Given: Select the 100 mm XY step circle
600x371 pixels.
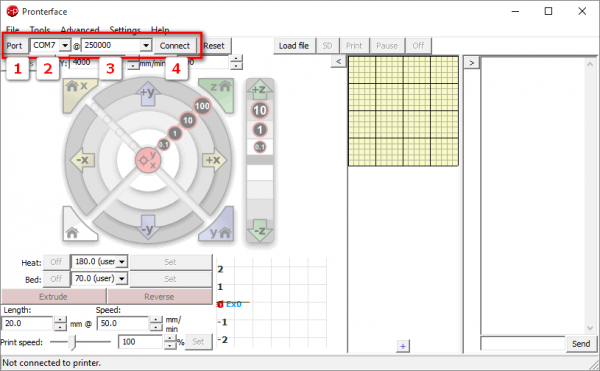Looking at the screenshot, I should [202, 106].
